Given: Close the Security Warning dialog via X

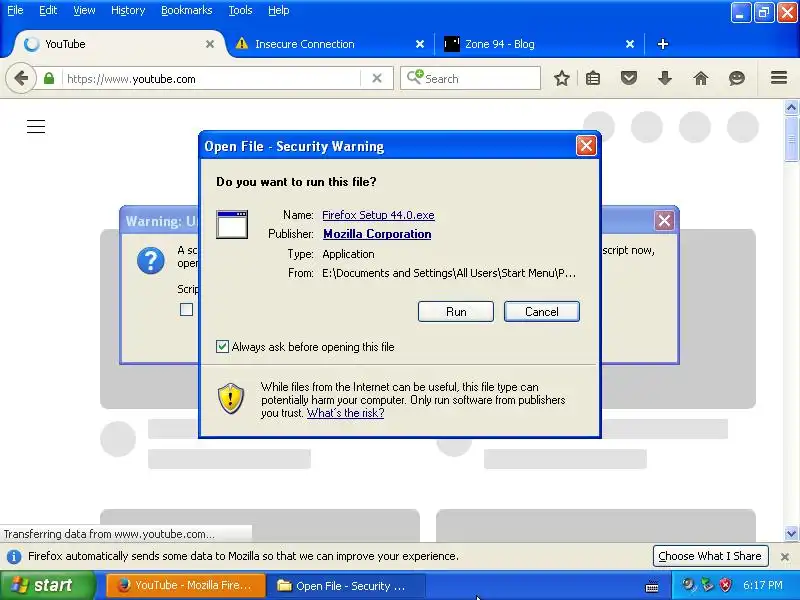Looking at the screenshot, I should [x=586, y=146].
